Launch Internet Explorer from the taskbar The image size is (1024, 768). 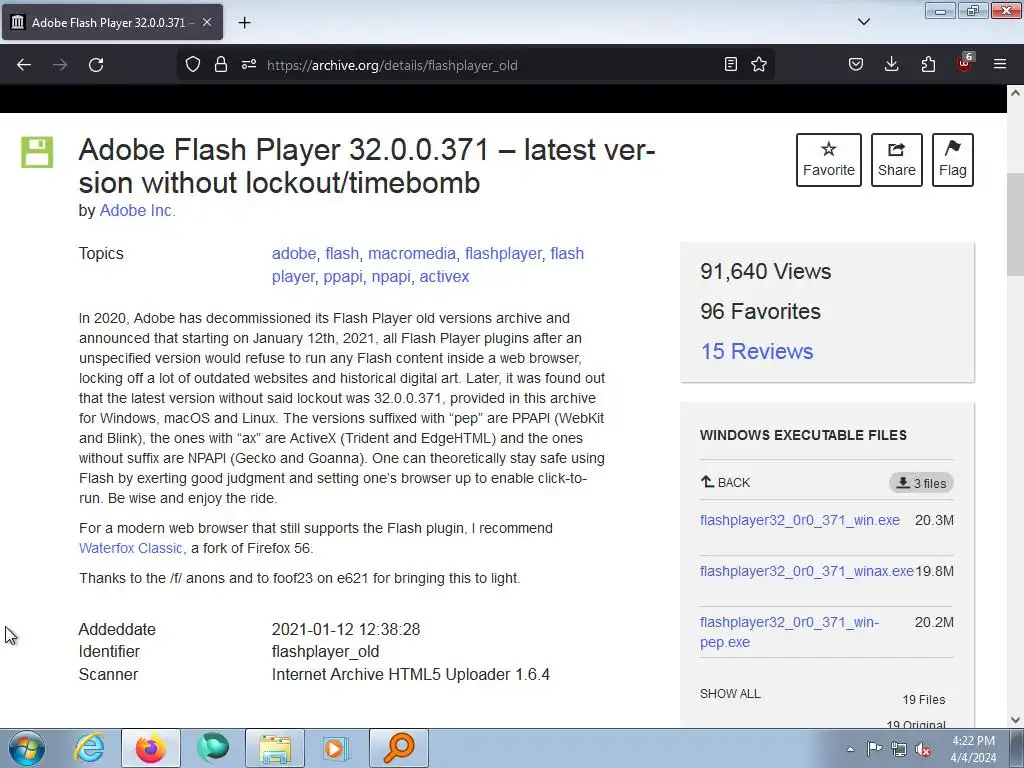[89, 748]
